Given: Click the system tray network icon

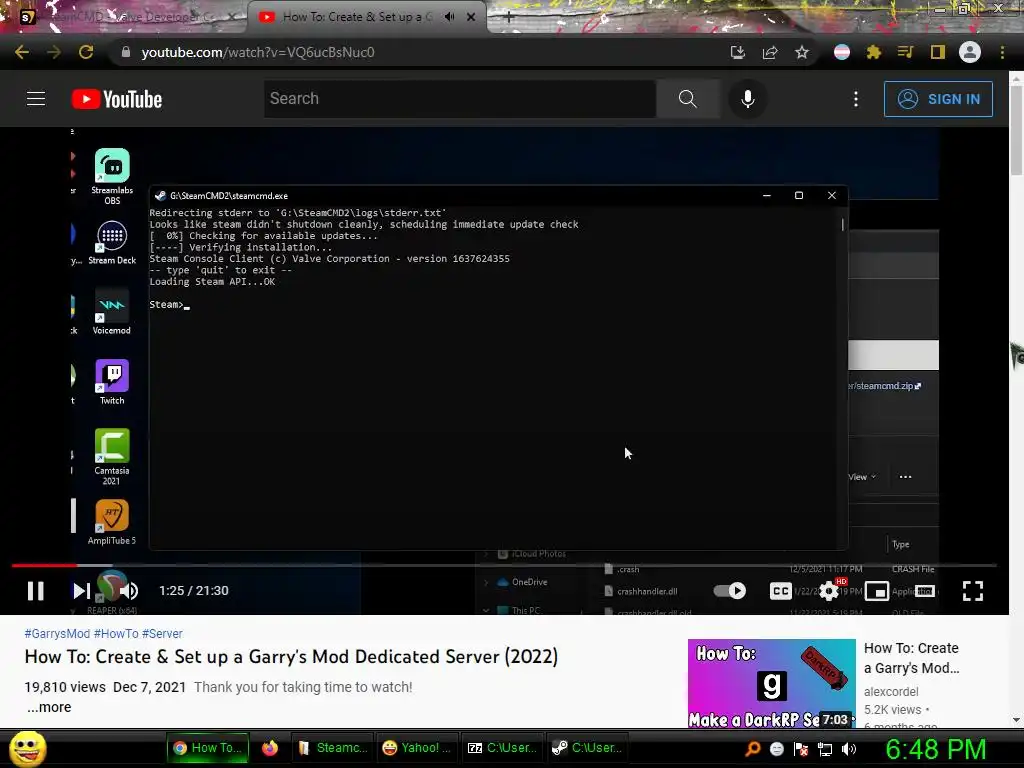Looking at the screenshot, I should (825, 749).
